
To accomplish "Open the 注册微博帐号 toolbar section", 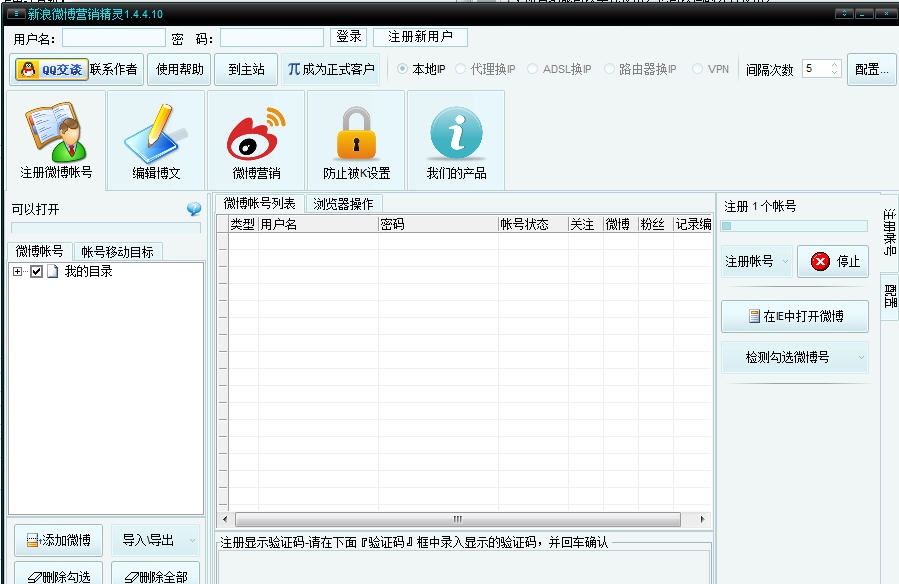I will (x=56, y=140).
